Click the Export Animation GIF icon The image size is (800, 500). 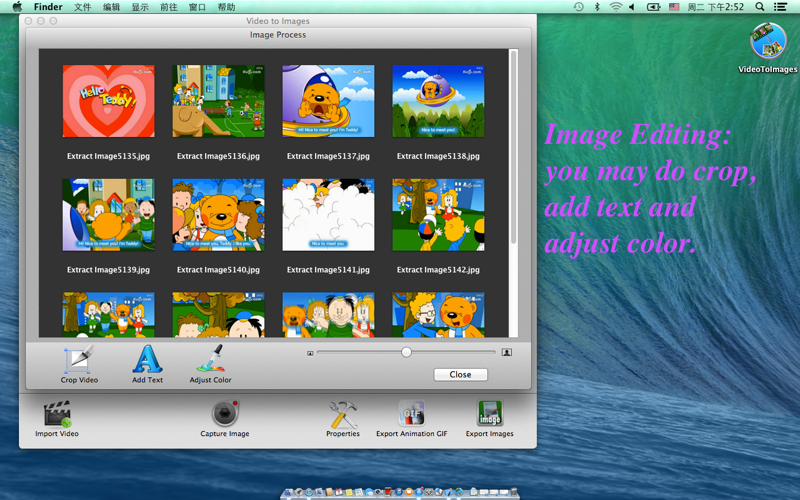pyautogui.click(x=411, y=413)
